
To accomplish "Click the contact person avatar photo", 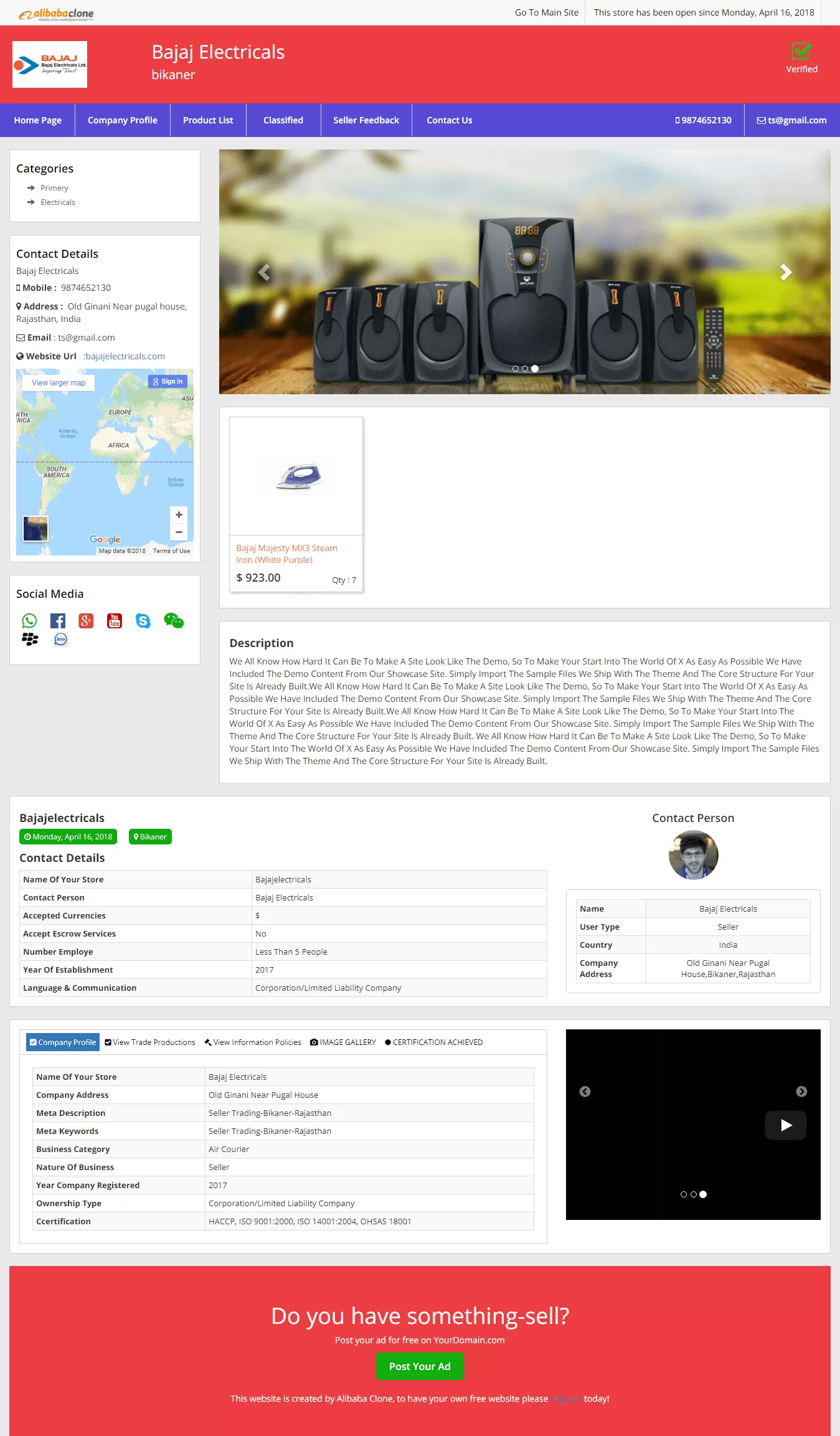I will pyautogui.click(x=694, y=855).
